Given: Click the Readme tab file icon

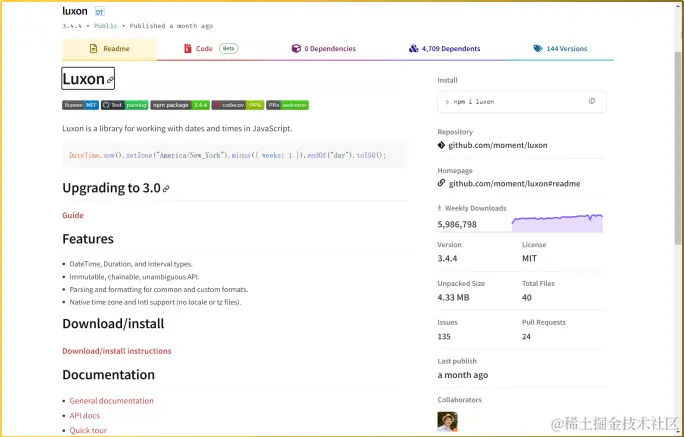Looking at the screenshot, I should point(93,48).
